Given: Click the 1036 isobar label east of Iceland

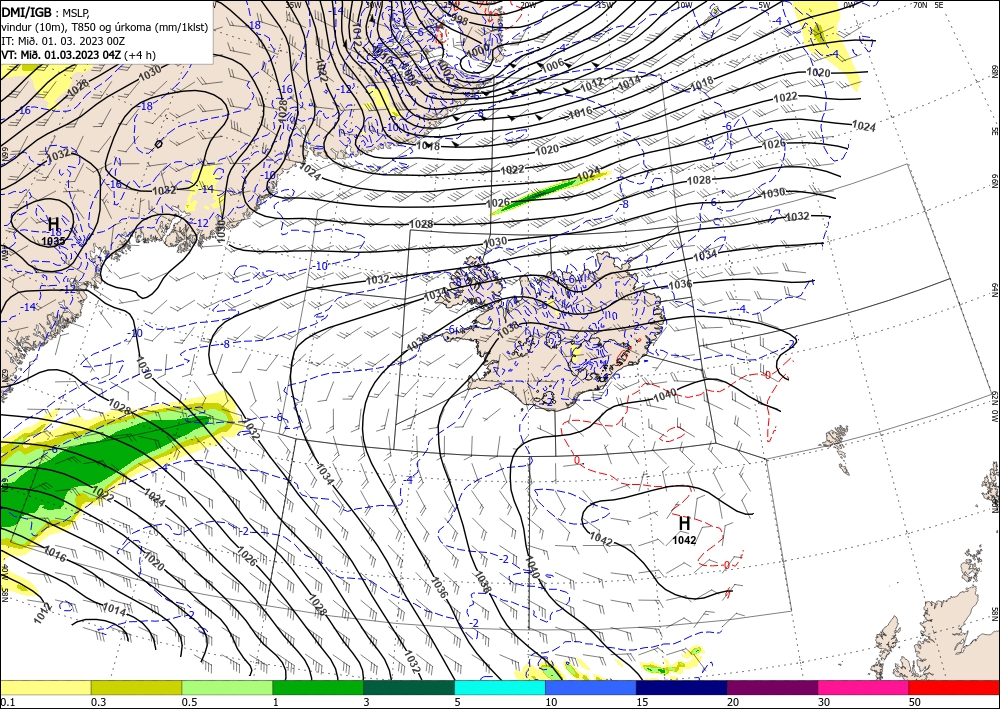Looking at the screenshot, I should pos(680,284).
